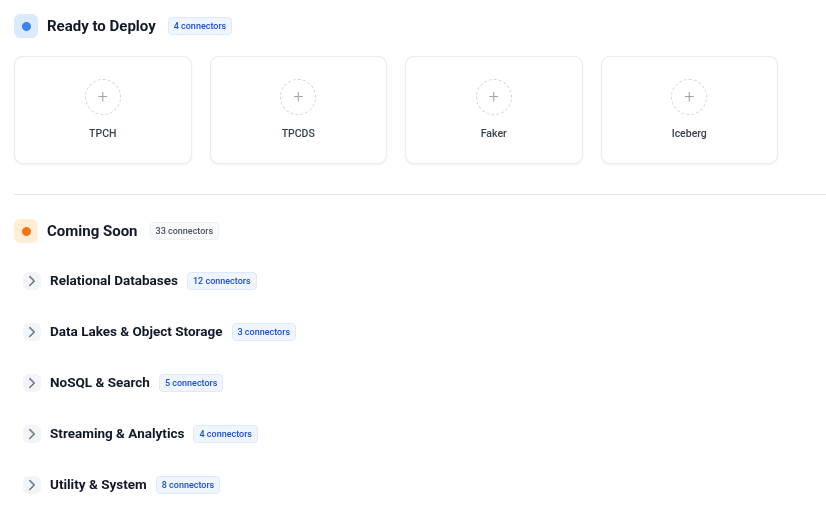The width and height of the screenshot is (826, 511).
Task: Click the plus icon on Faker card
Action: click(x=493, y=98)
